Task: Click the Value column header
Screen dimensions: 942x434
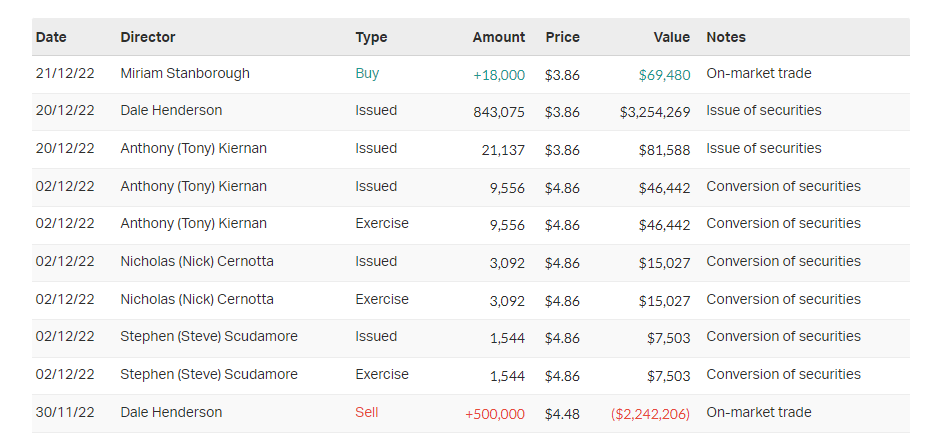Action: pos(671,37)
